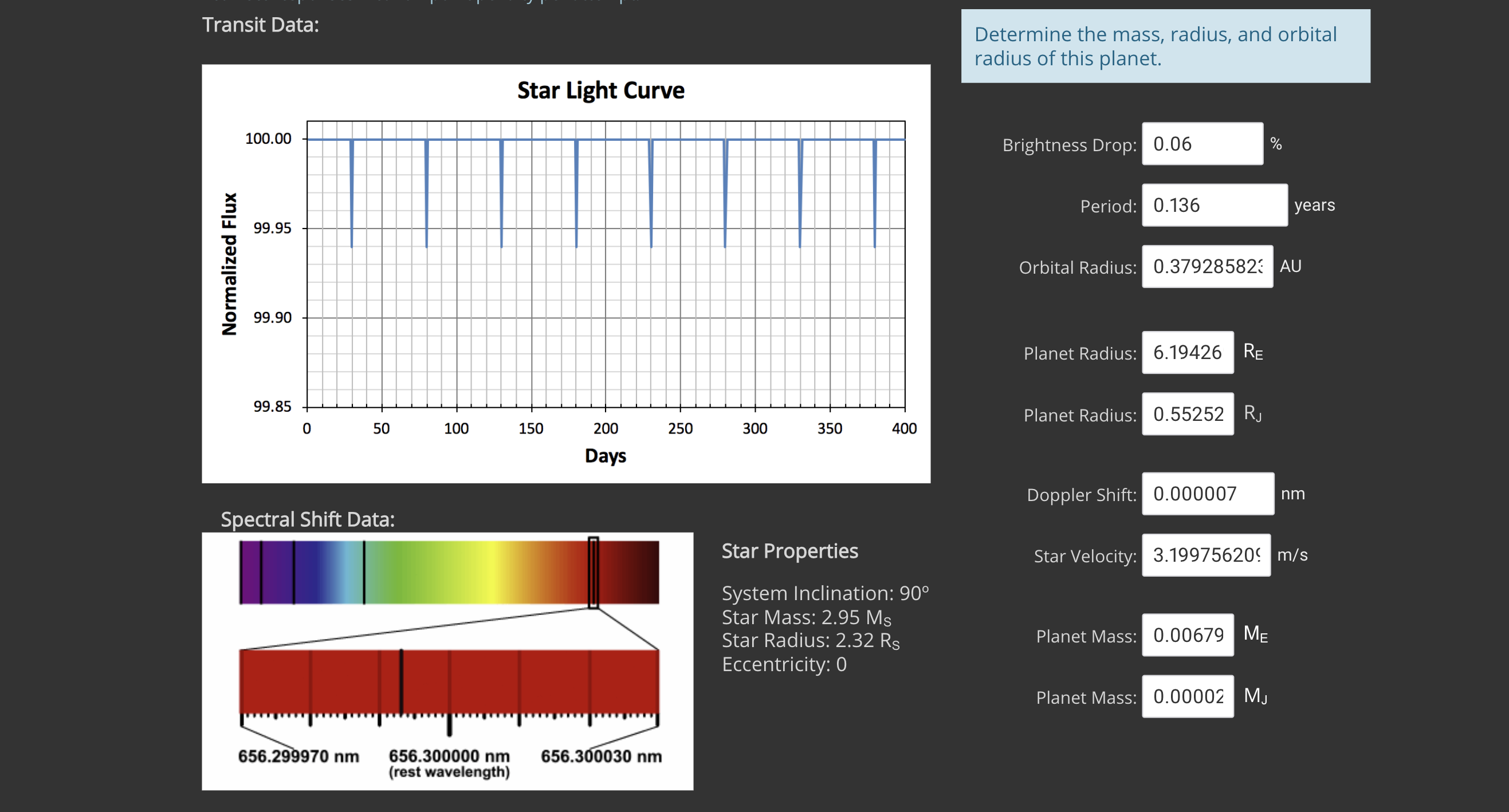Select the Orbital Radius AU field
Image resolution: width=1509 pixels, height=812 pixels.
(x=1207, y=267)
